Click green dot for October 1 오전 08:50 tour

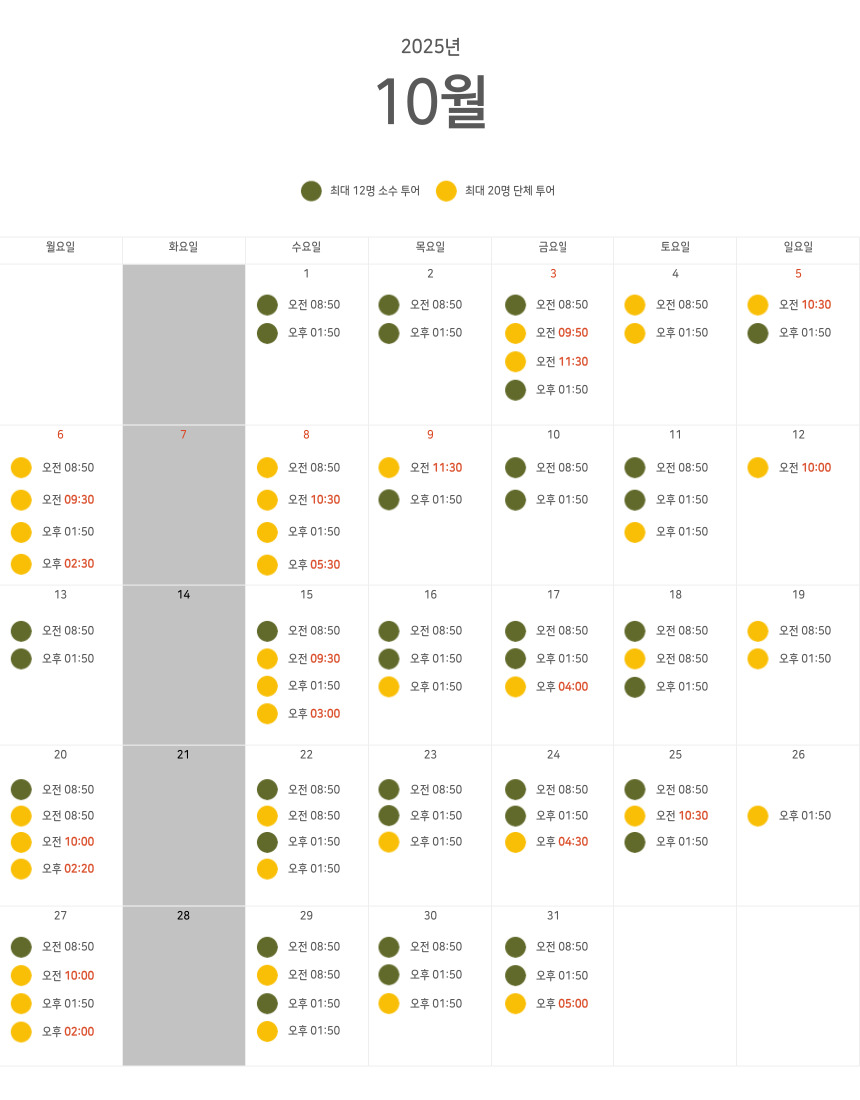[267, 304]
